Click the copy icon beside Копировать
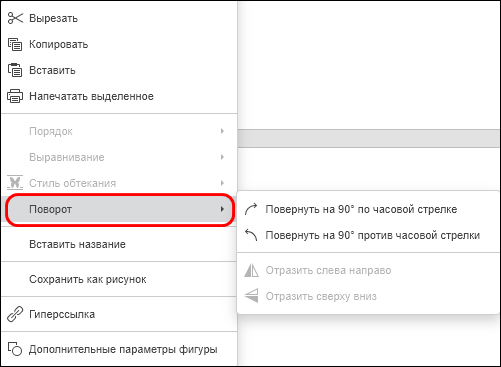501x367 pixels. [15, 44]
